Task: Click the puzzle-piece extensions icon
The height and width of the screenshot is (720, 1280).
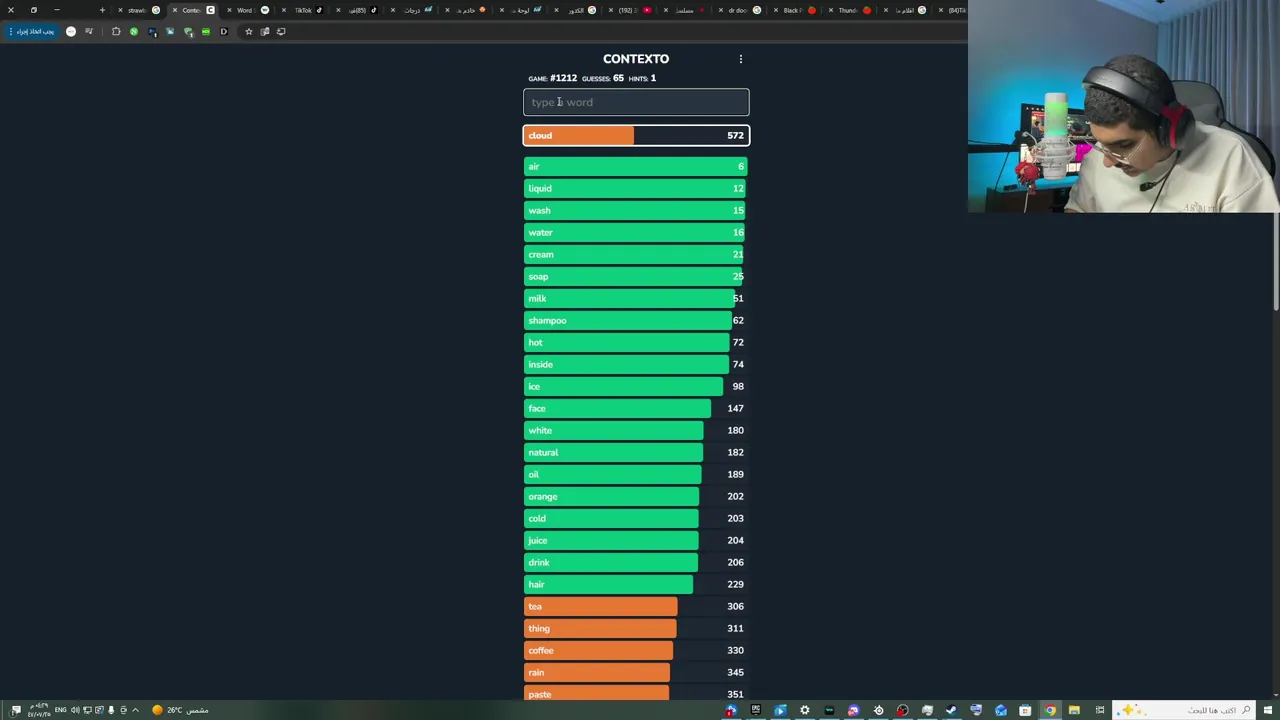Action: pyautogui.click(x=116, y=31)
